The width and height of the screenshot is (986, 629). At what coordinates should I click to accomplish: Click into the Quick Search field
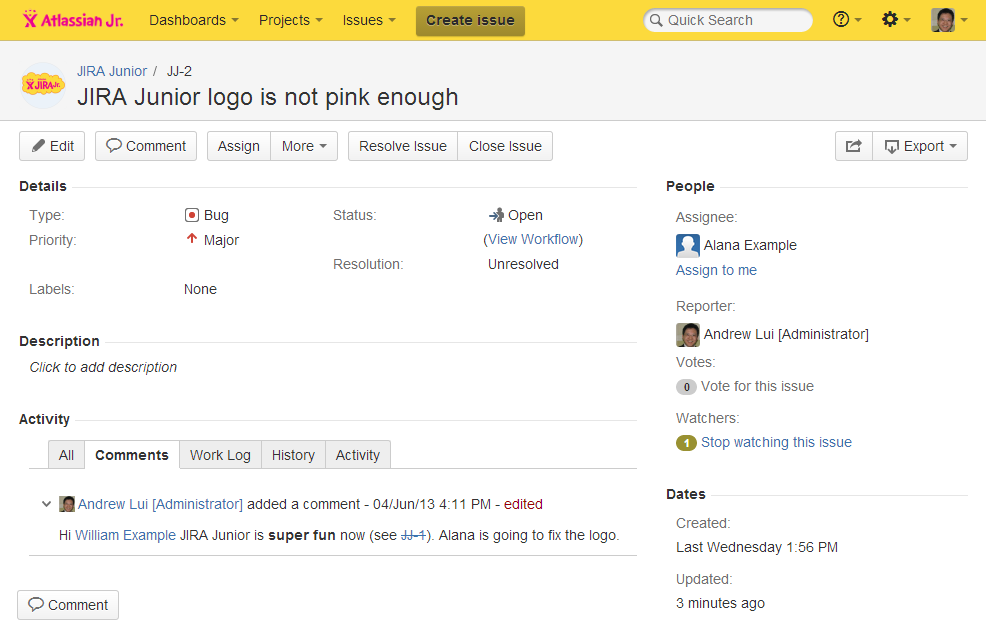point(728,20)
